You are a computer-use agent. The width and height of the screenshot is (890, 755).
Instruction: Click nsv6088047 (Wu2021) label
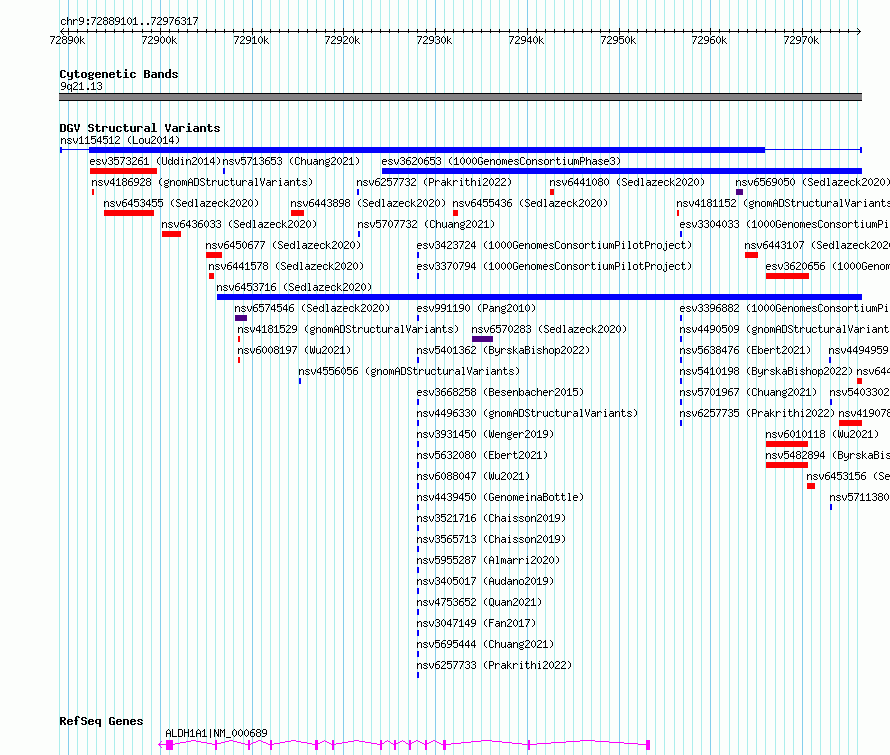coord(473,476)
